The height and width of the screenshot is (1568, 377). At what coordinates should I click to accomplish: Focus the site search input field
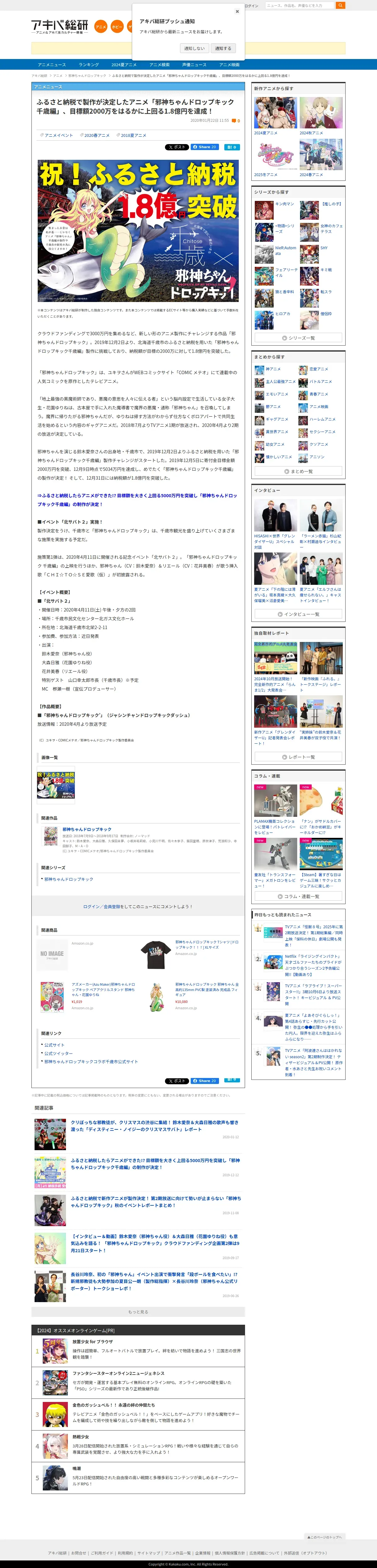click(300, 5)
